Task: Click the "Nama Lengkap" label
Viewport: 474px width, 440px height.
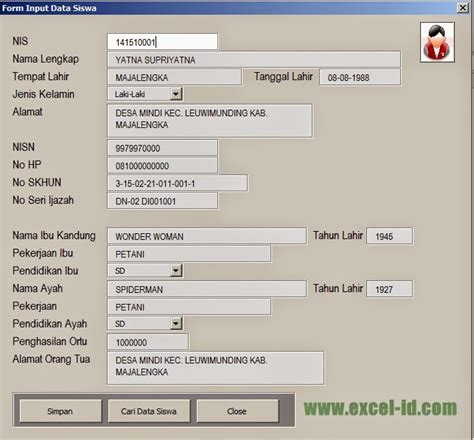Action: [x=46, y=59]
